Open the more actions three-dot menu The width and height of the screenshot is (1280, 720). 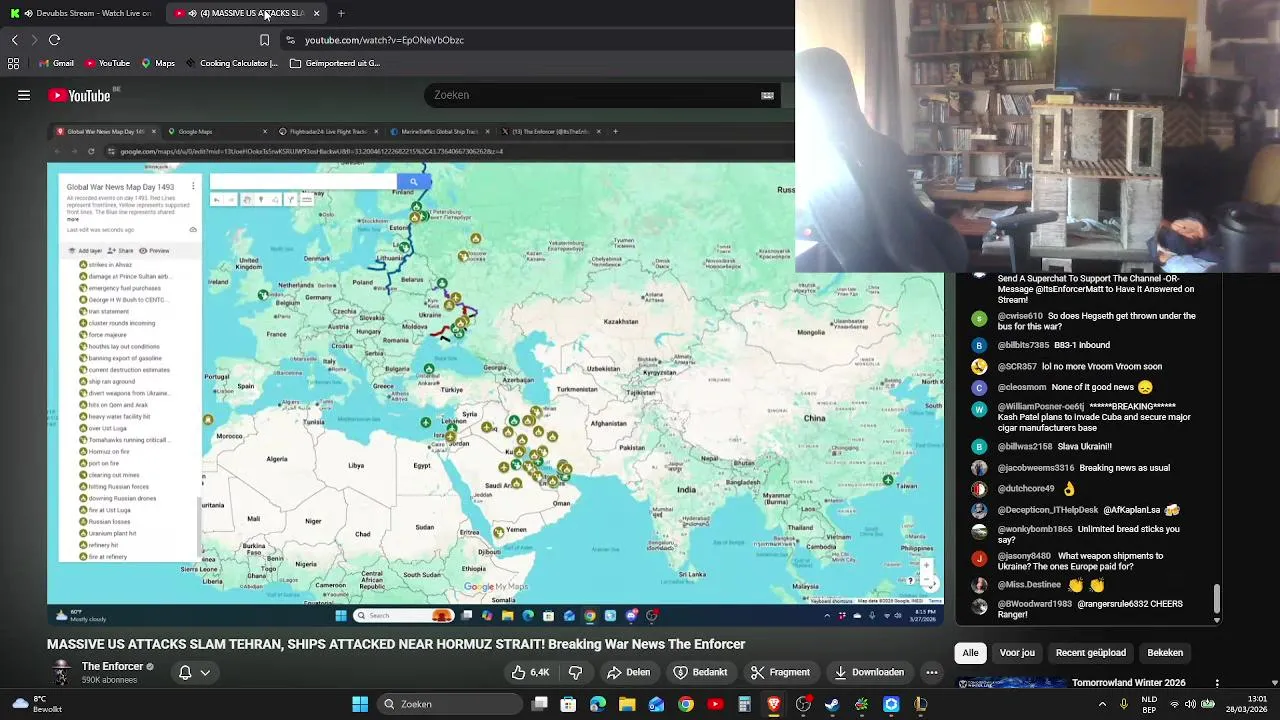[931, 672]
